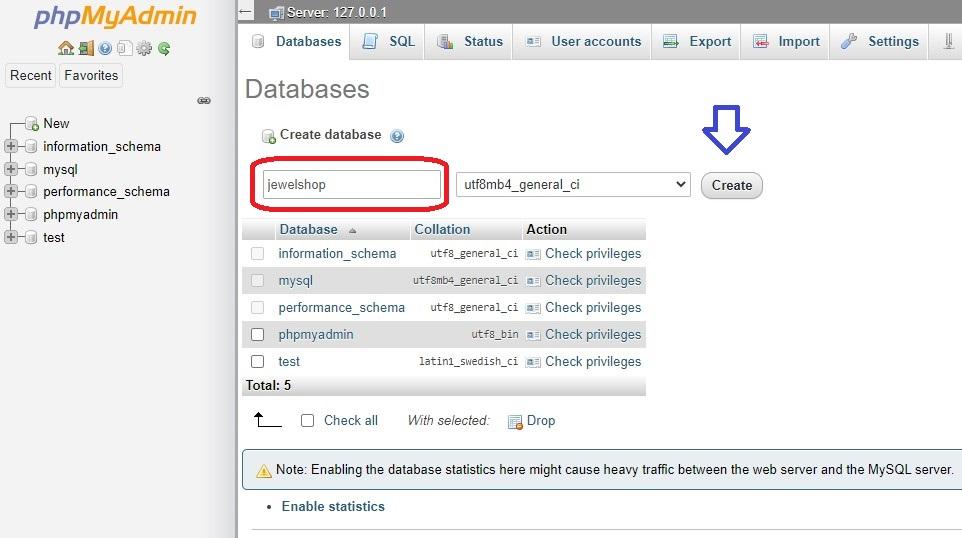Open MySQL documentation via the pages icon
The height and width of the screenshot is (538, 962).
pos(125,48)
